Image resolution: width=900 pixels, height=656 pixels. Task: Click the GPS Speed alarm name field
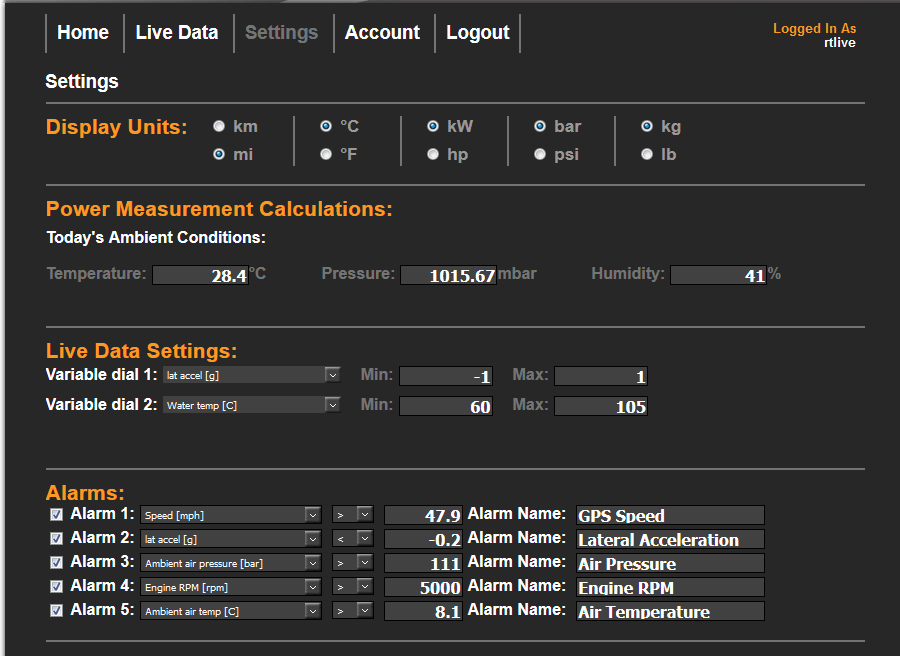tap(670, 515)
